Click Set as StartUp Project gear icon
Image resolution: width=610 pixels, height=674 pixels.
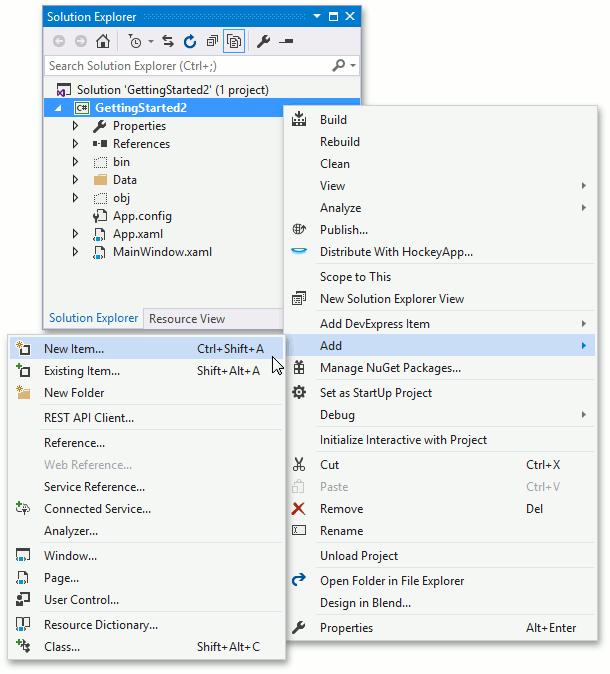[x=299, y=392]
